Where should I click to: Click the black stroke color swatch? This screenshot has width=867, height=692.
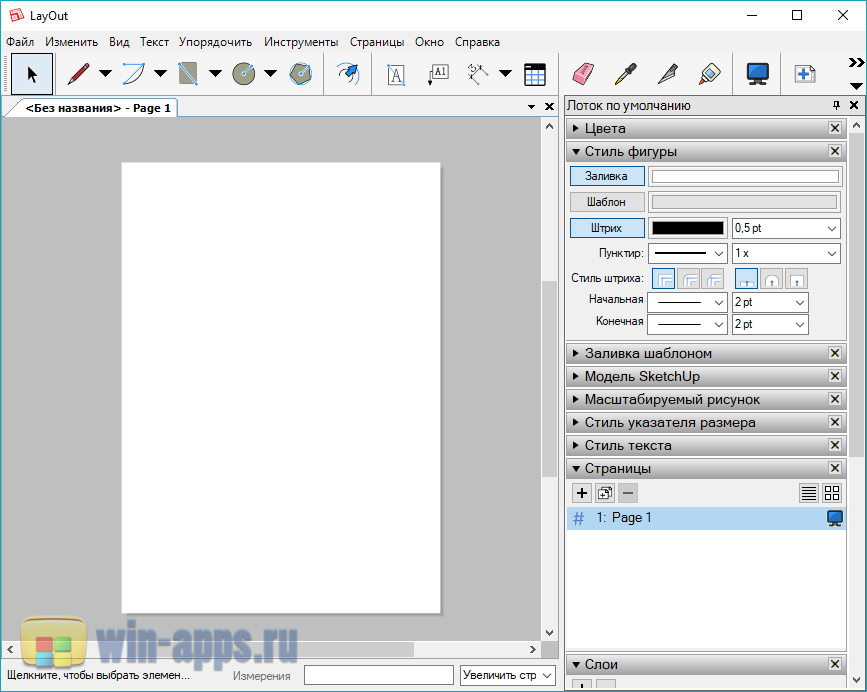coord(688,228)
